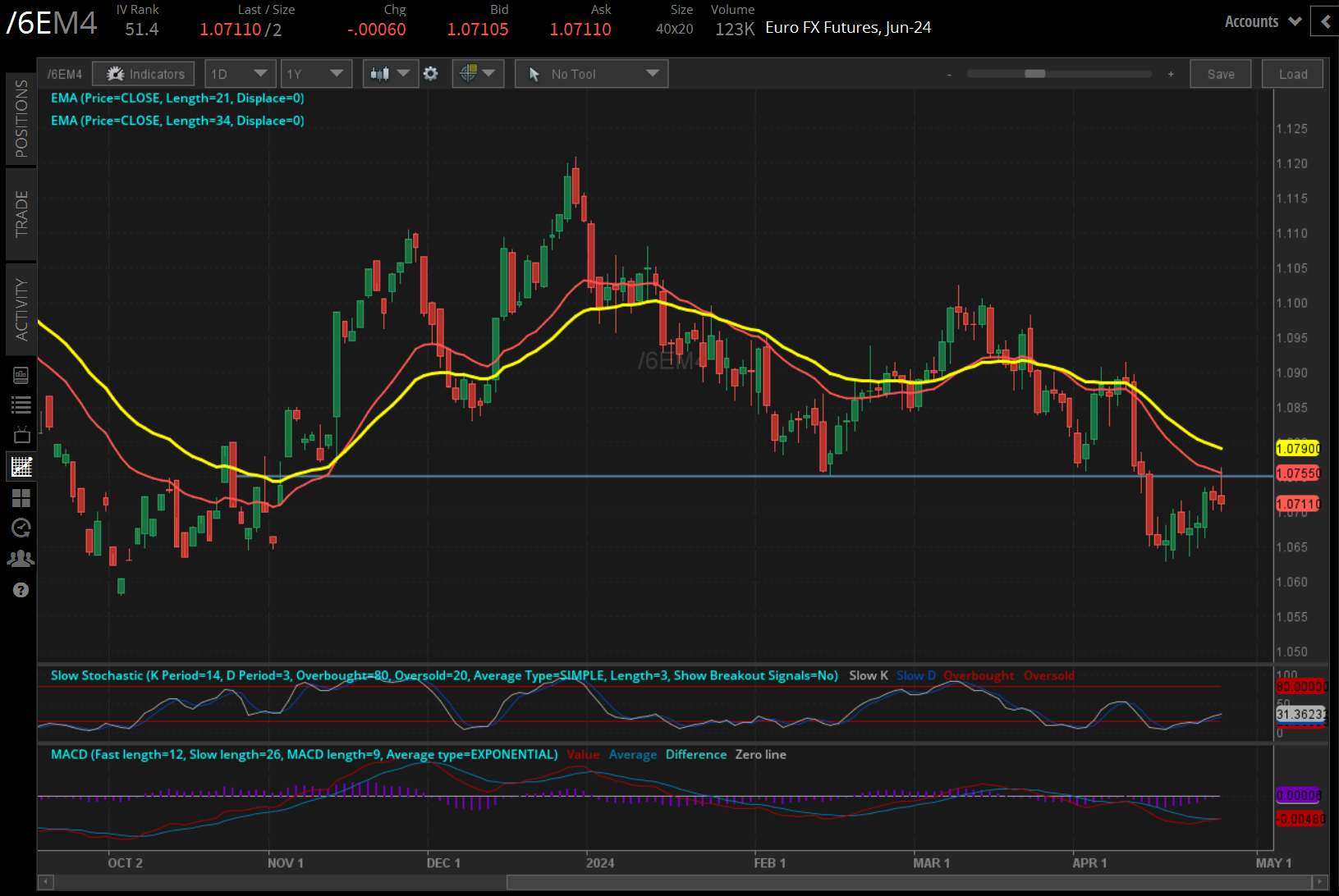Expand the 1D aggregation period dropdown

(x=240, y=74)
